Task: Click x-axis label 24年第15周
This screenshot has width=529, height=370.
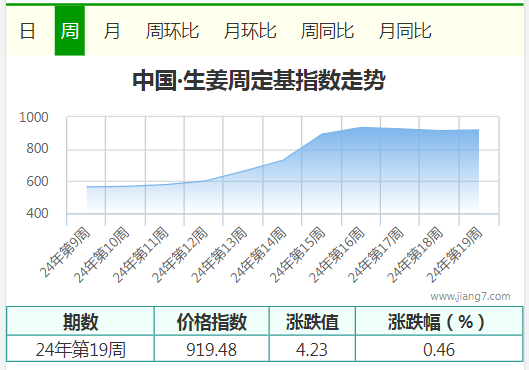Action: [x=297, y=255]
